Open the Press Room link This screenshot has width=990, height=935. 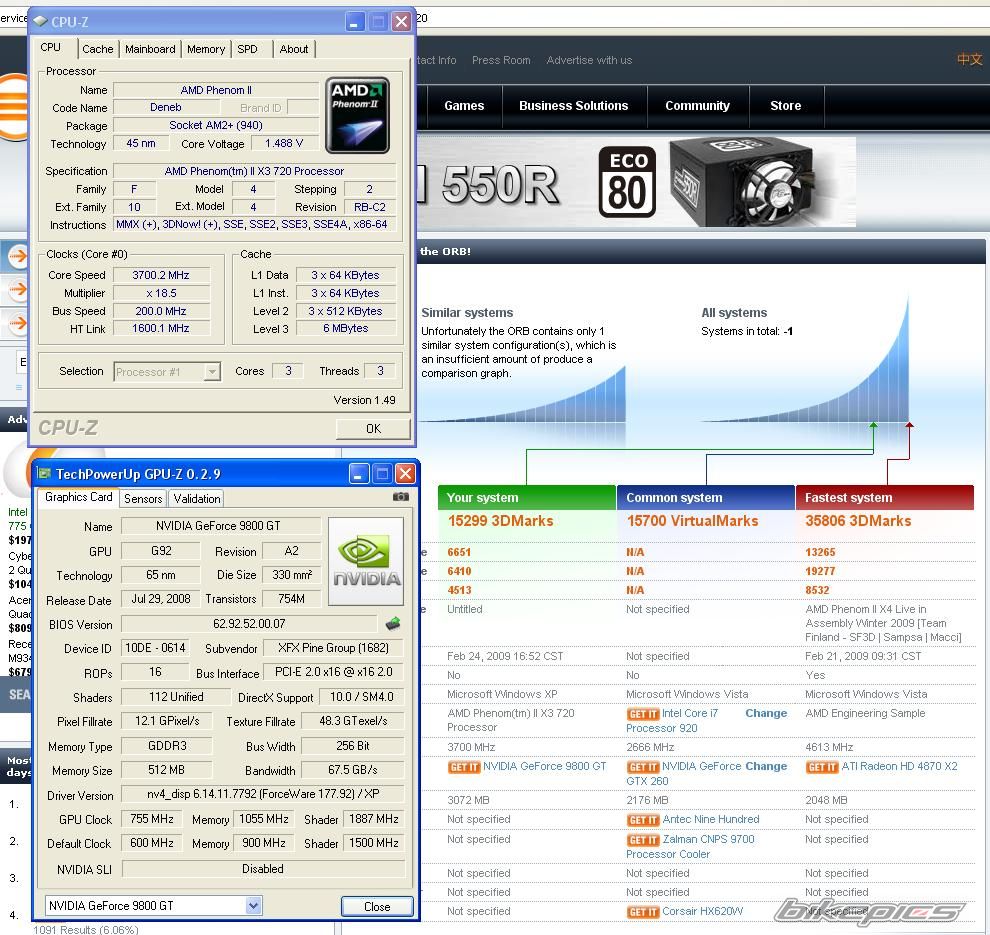pos(501,61)
